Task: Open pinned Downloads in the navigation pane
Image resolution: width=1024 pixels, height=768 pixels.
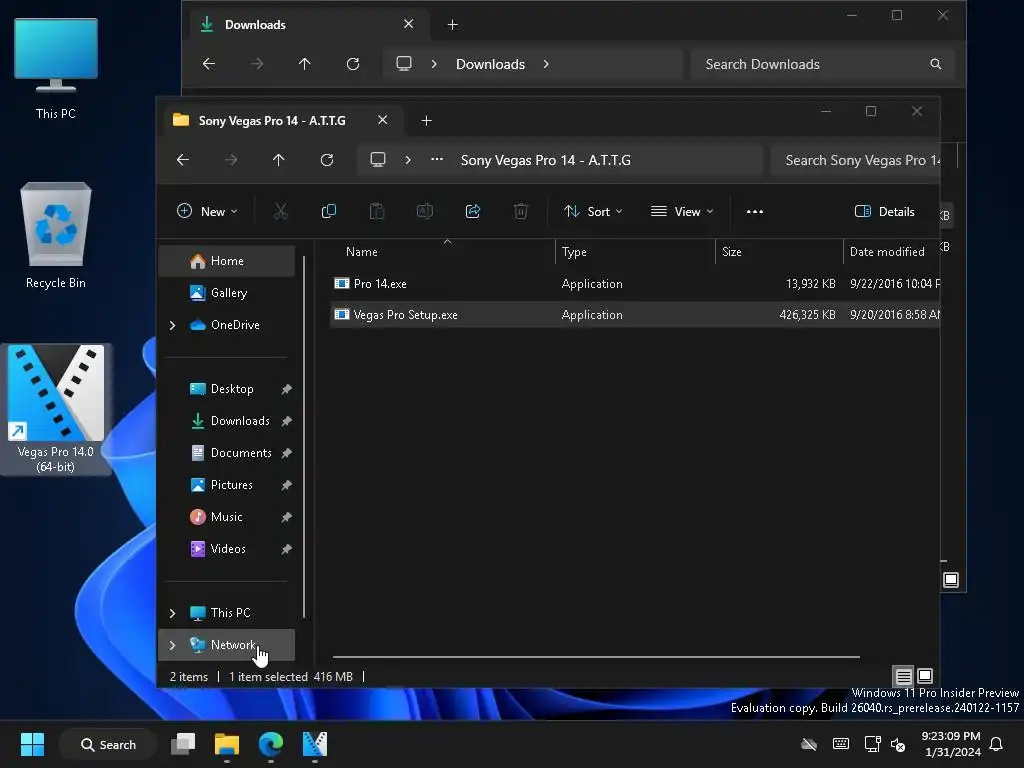Action: 227,421
